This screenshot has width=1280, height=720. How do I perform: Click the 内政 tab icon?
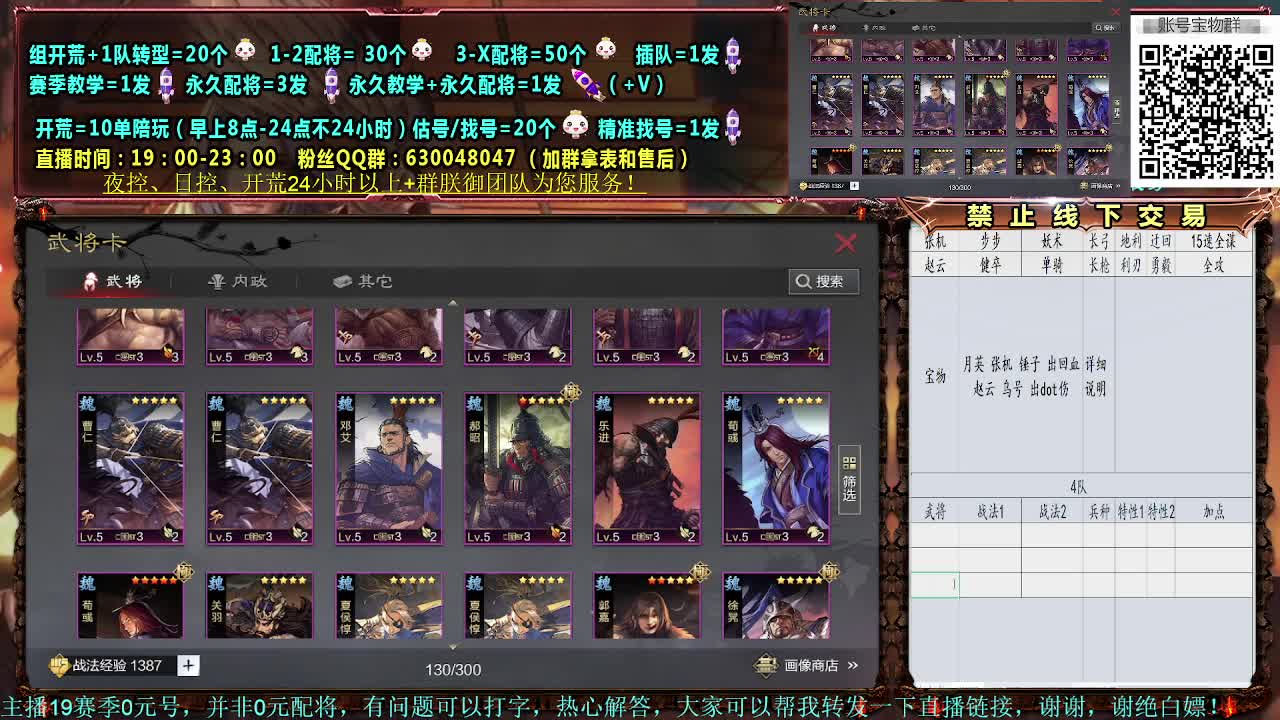point(216,281)
